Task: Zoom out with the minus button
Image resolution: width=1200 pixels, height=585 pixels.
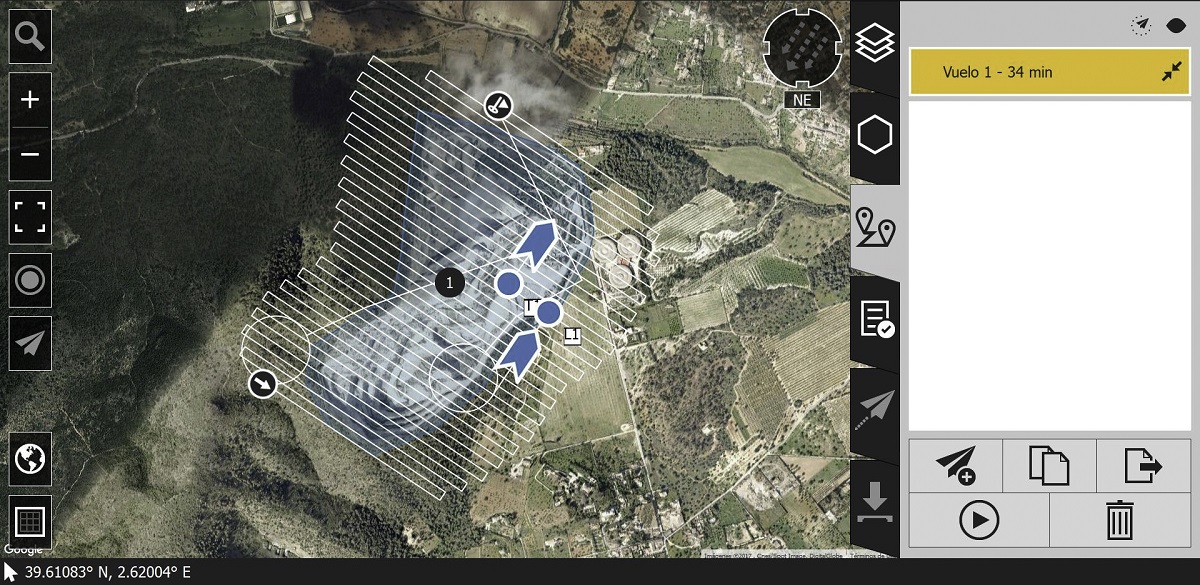Action: 30,155
